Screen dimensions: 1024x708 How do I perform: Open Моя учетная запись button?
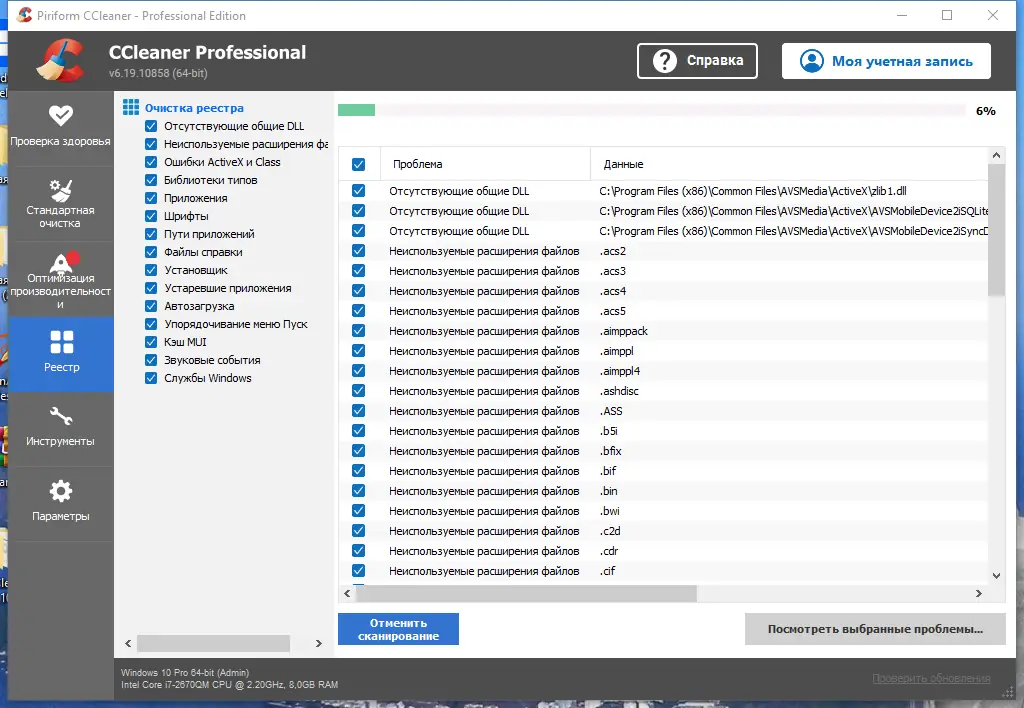point(886,61)
